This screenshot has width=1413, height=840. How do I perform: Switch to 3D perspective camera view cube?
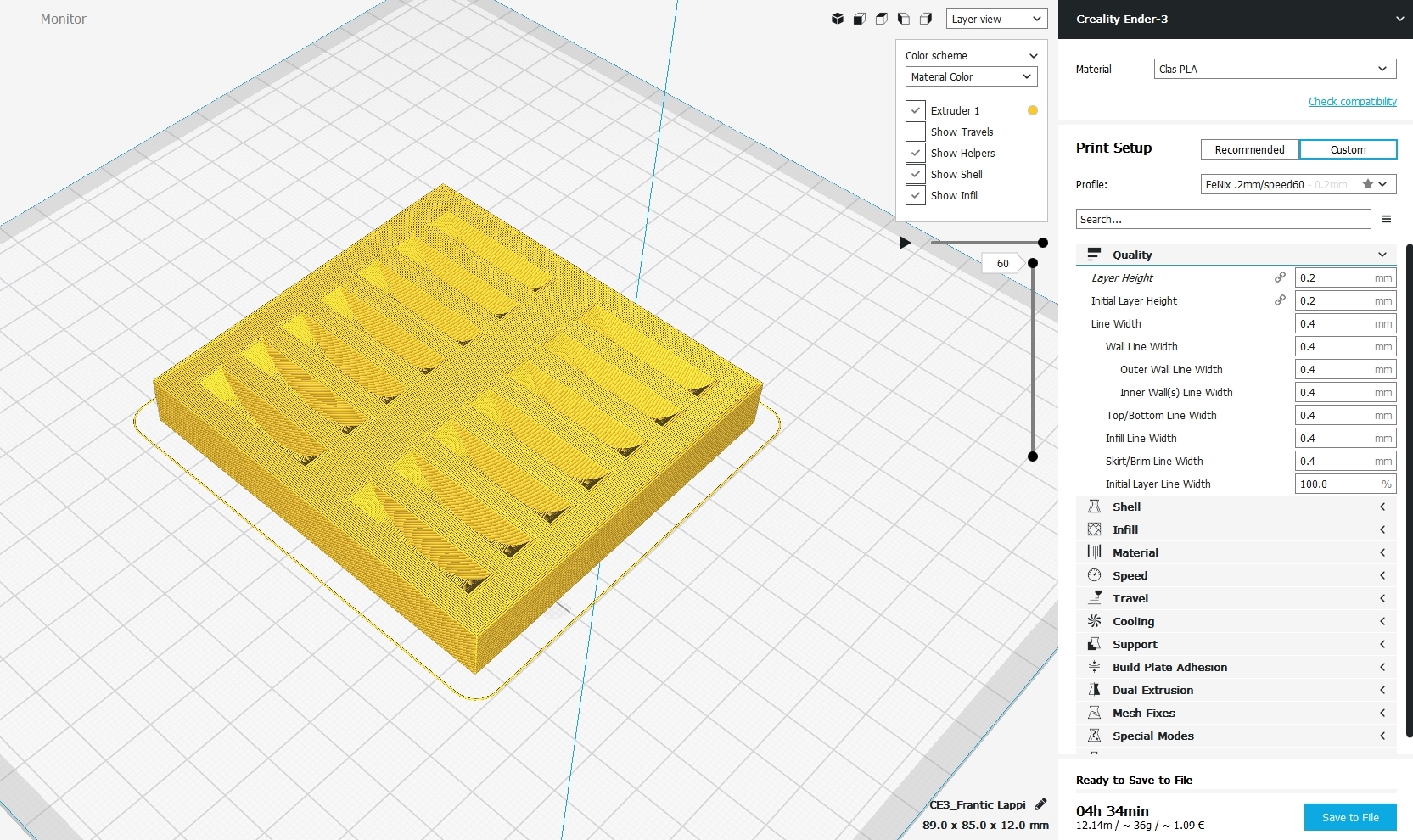(838, 19)
